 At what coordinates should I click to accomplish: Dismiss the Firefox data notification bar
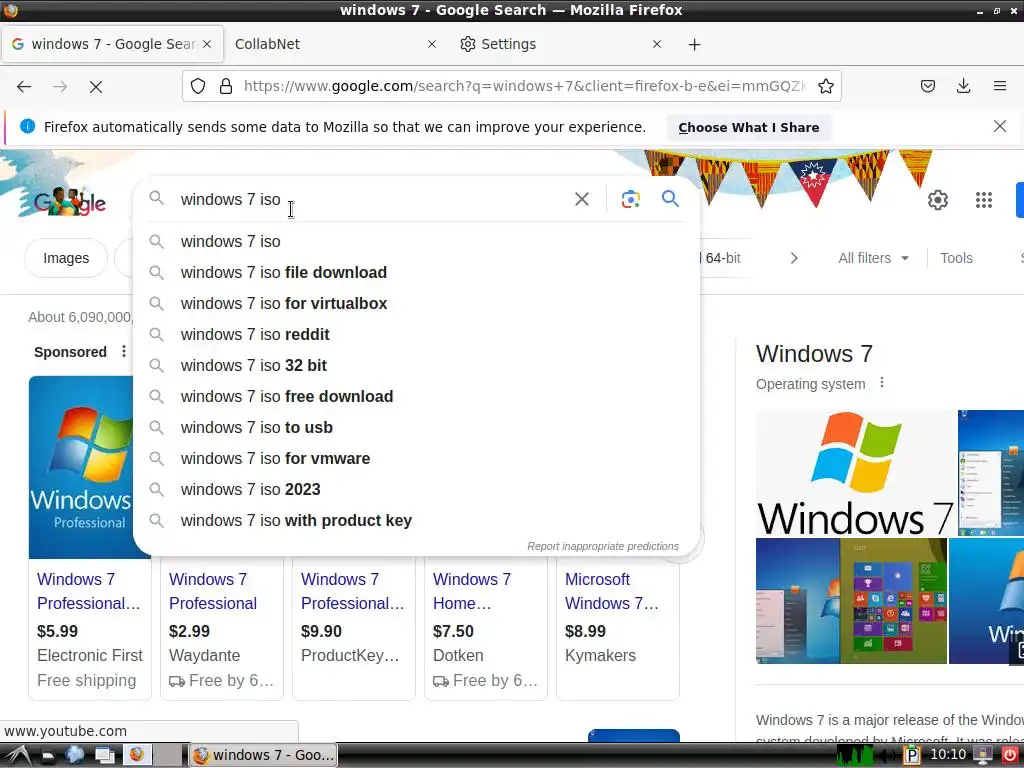pyautogui.click(x=1000, y=127)
